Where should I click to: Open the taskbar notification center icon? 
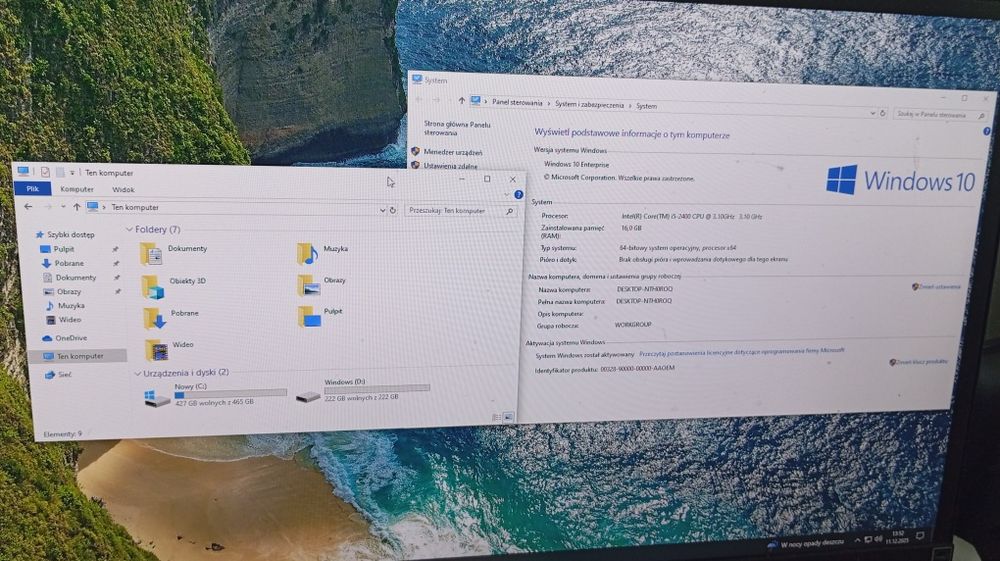tap(920, 536)
